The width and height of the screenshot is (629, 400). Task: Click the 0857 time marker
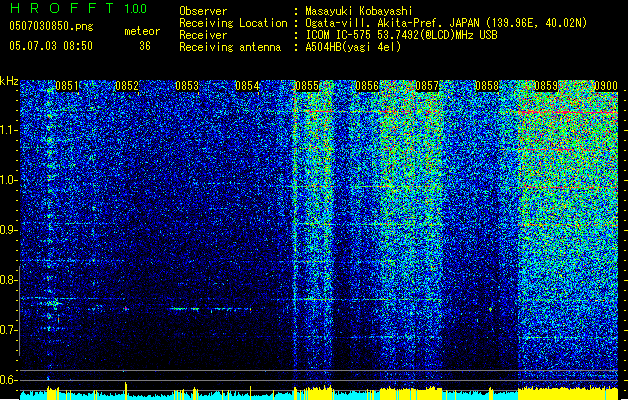427,86
